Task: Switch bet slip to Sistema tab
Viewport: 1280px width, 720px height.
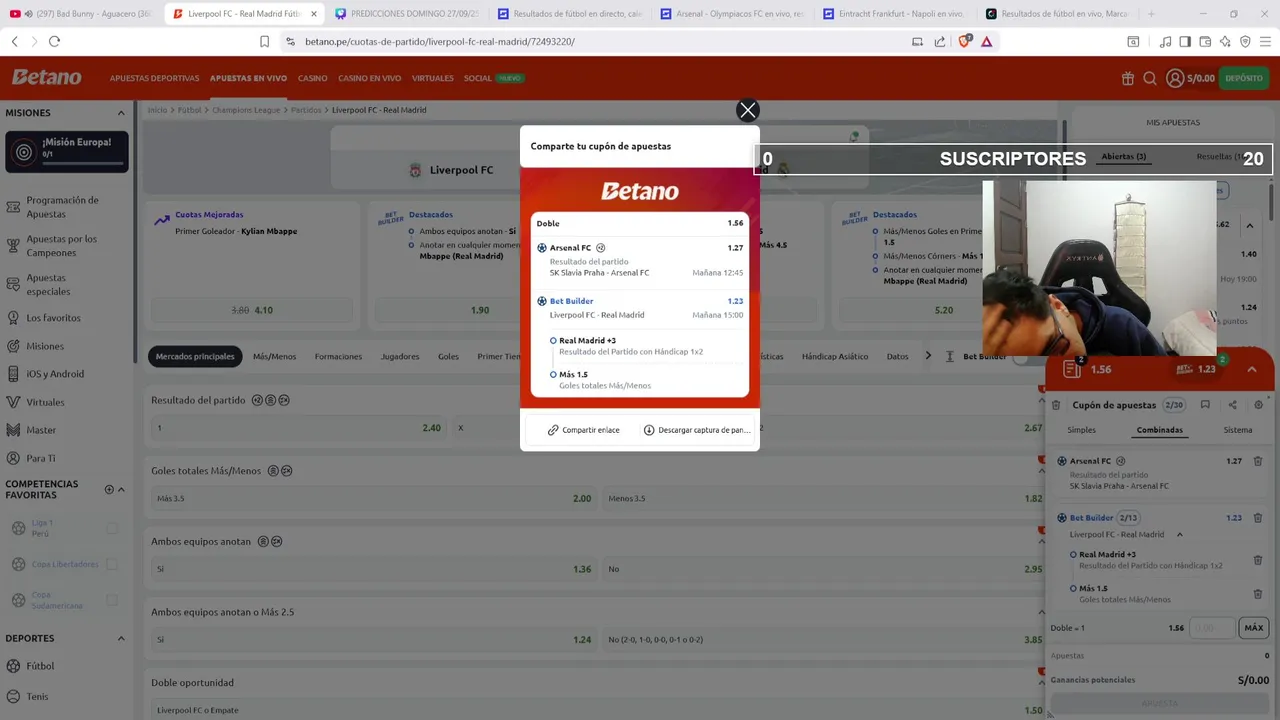Action: 1238,430
